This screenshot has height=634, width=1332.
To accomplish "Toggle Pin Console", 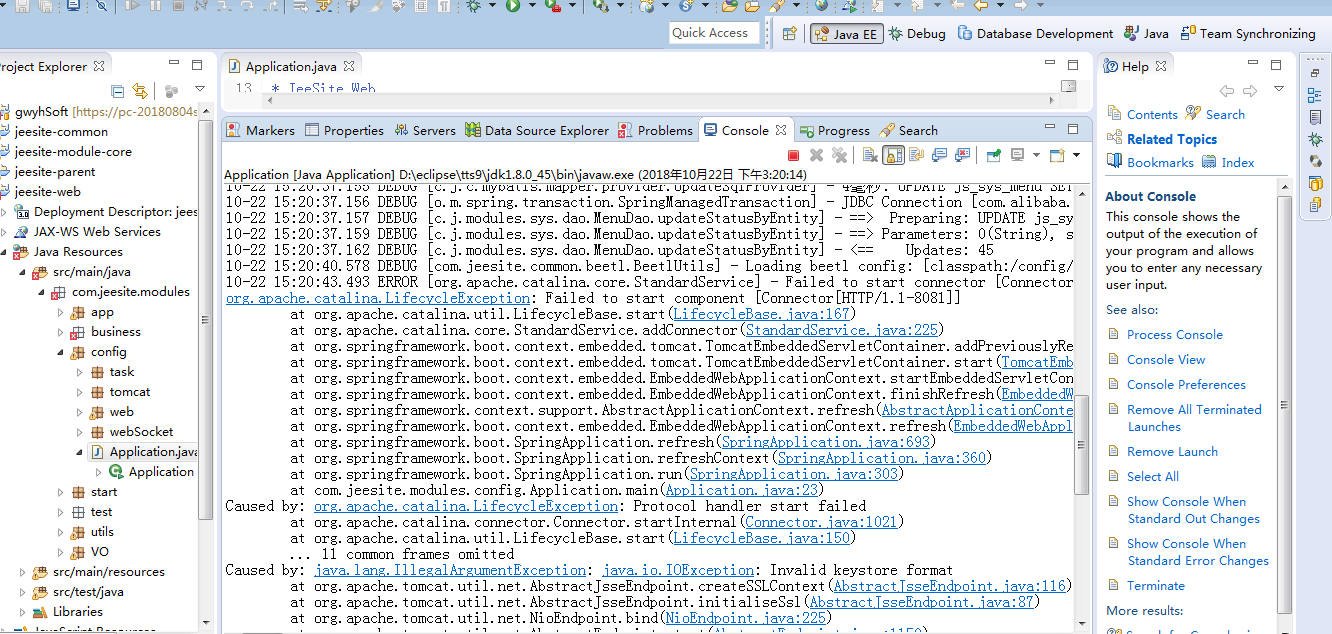I will 993,155.
